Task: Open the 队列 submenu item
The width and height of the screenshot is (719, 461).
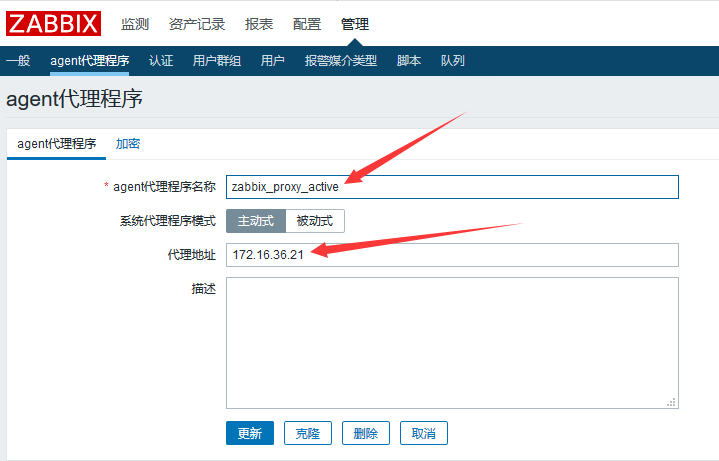Action: tap(453, 61)
